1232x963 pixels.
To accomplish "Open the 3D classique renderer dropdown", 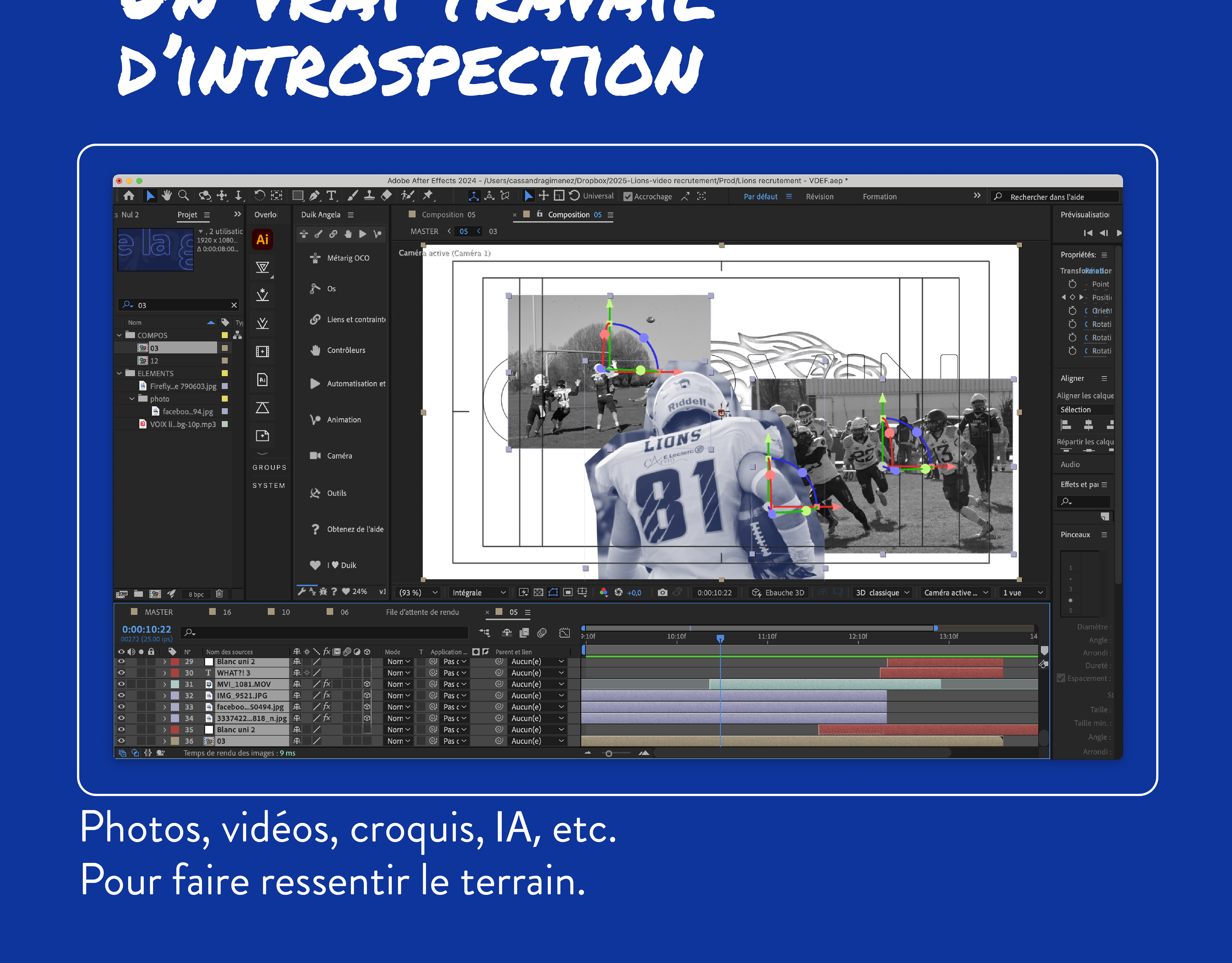I will click(x=882, y=592).
